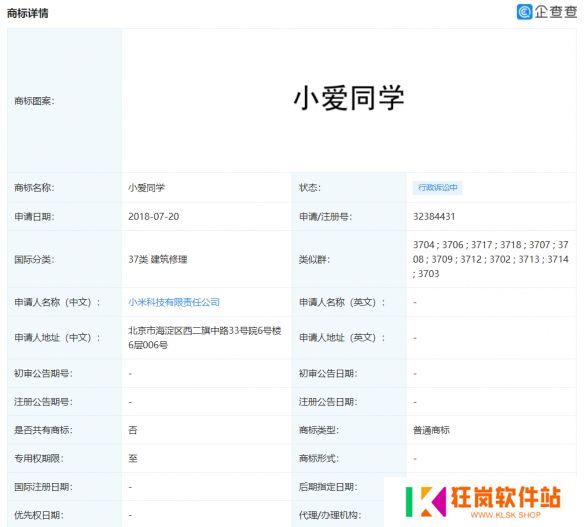The width and height of the screenshot is (584, 527).
Task: Click the 国际分类 label
Action: tap(34, 259)
